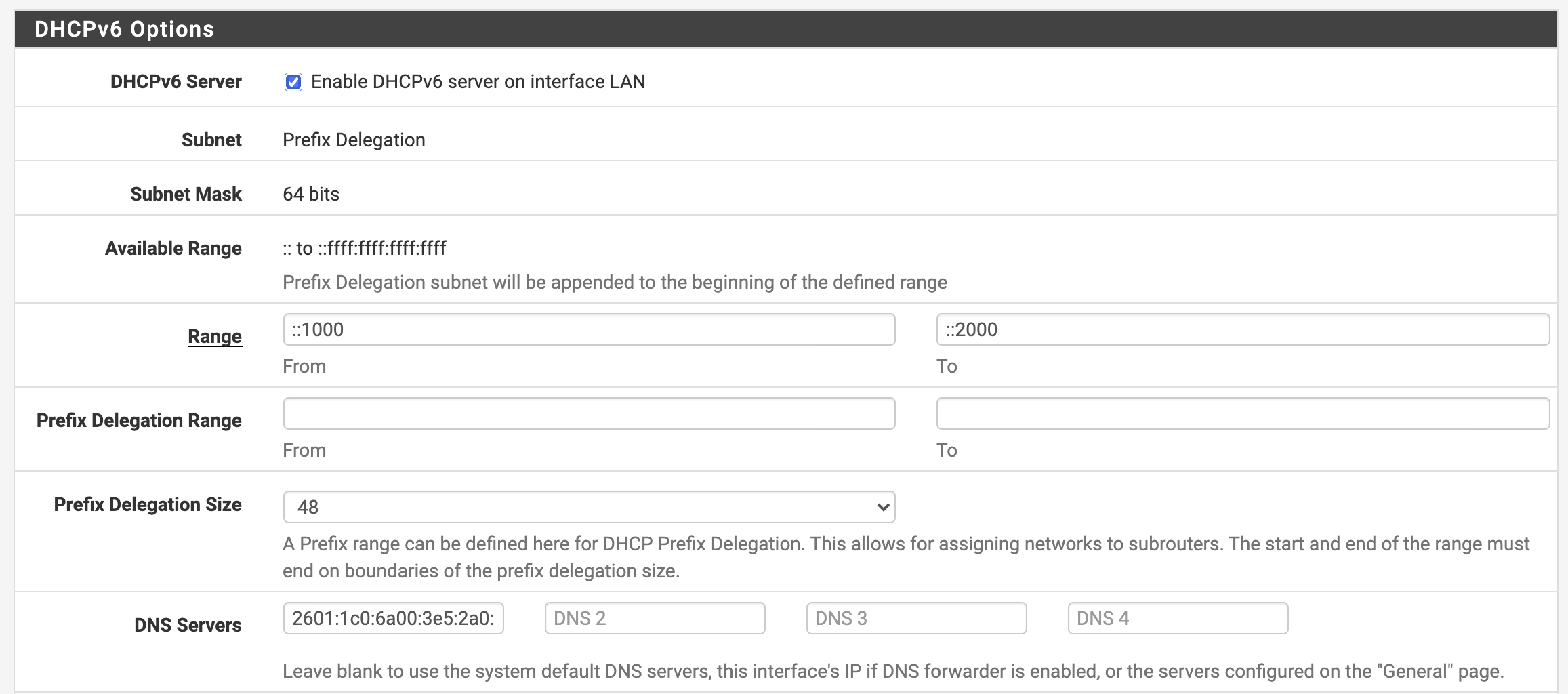
Task: Open the Prefix Delegation Size dropdown
Action: [x=589, y=507]
